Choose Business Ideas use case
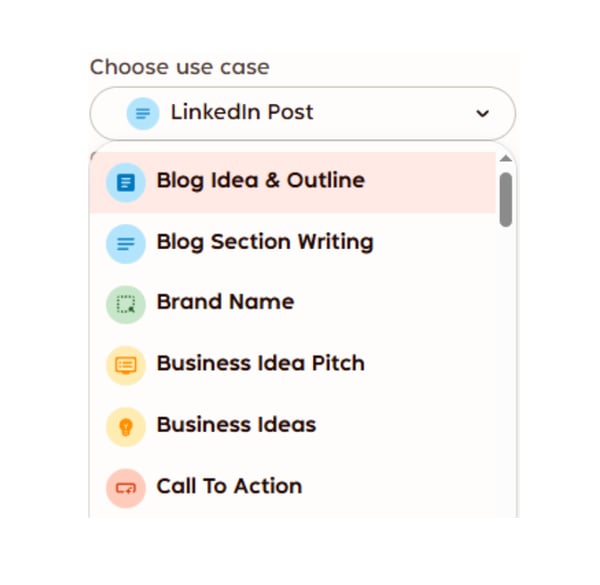The width and height of the screenshot is (600, 585). (x=293, y=427)
